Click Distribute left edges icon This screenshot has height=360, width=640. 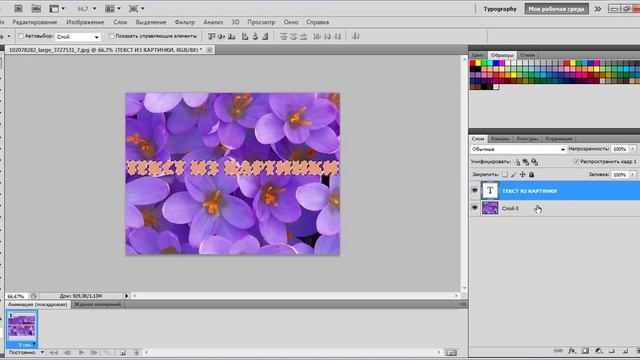coord(317,36)
